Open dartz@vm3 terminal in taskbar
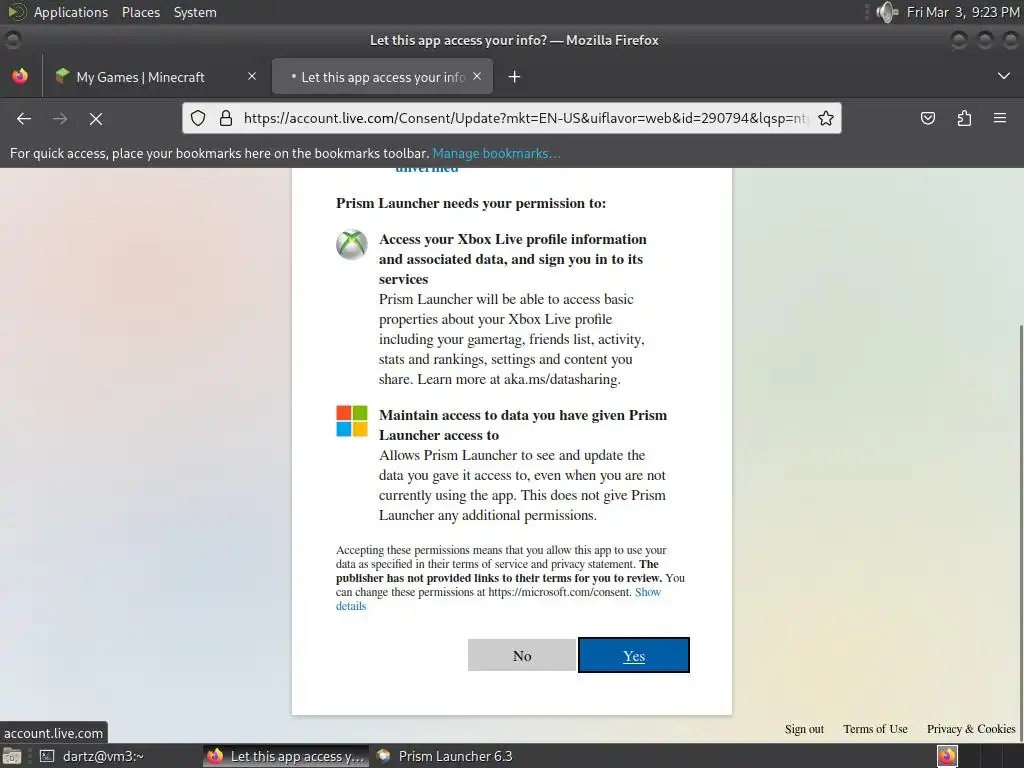1024x768 pixels. point(91,756)
